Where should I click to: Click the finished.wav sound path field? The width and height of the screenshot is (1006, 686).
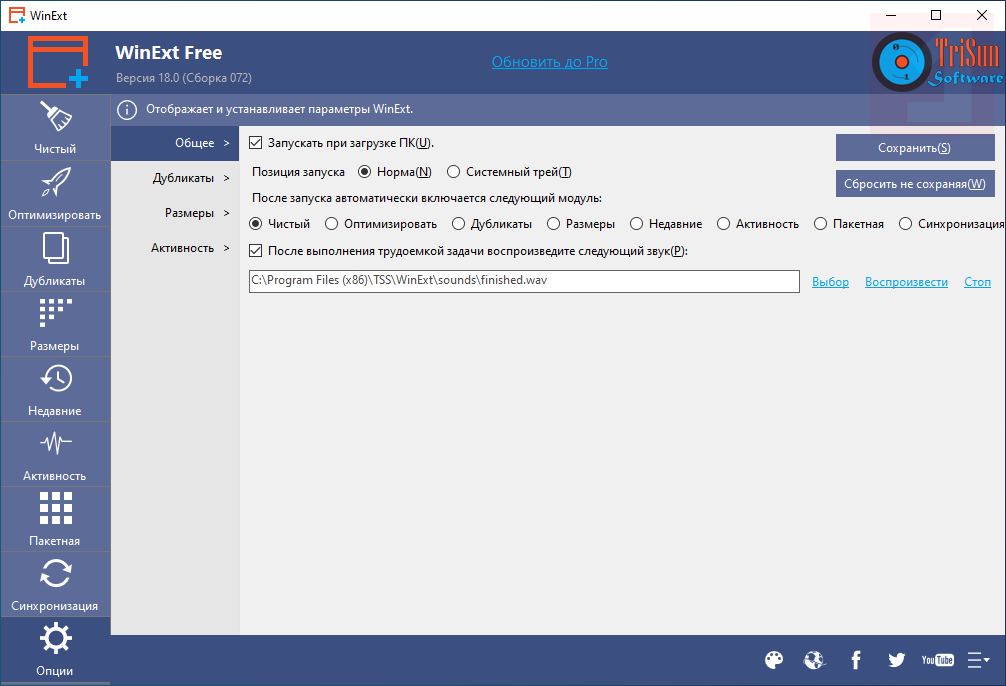524,281
